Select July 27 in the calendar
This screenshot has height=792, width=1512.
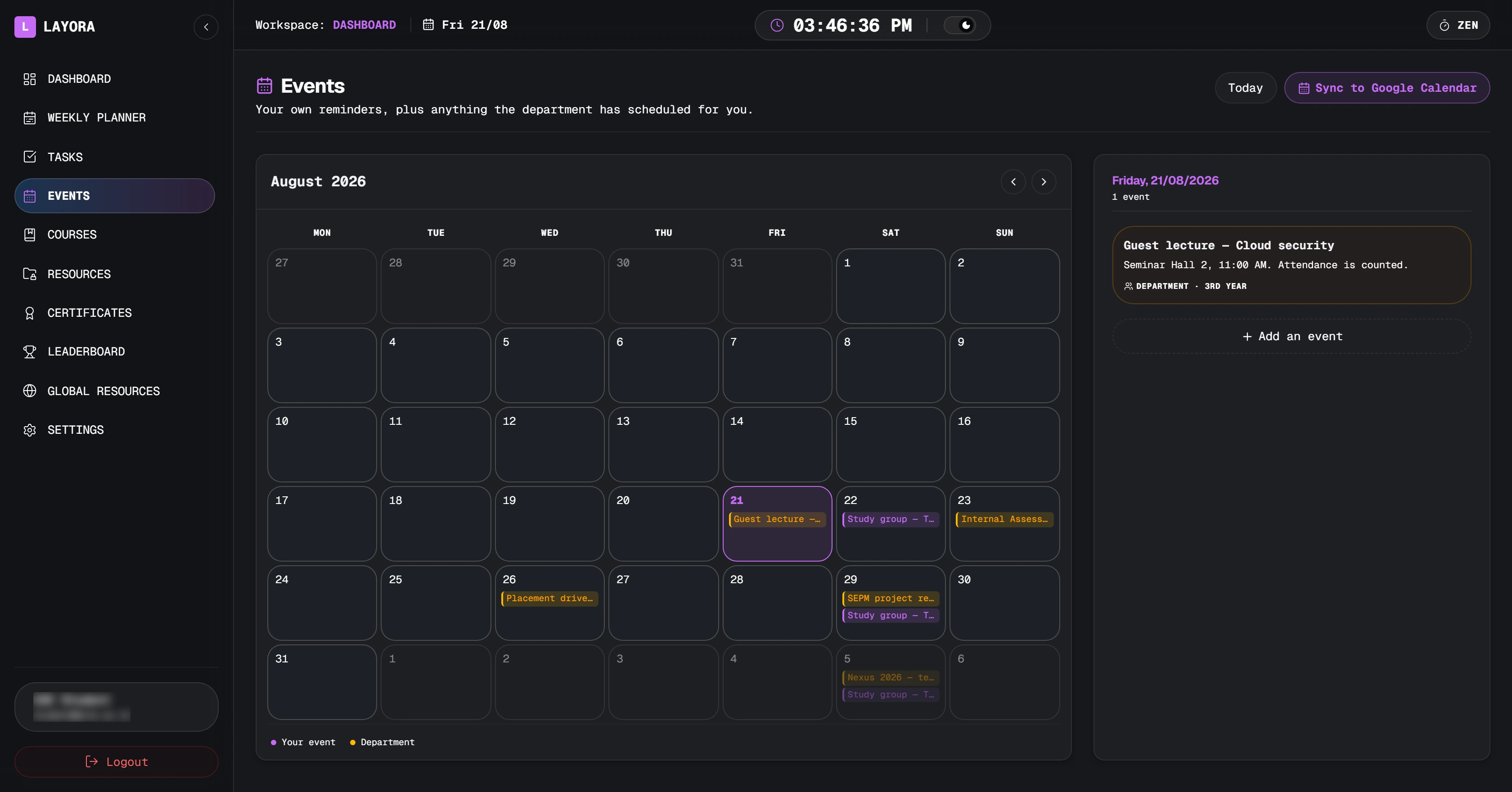(322, 286)
